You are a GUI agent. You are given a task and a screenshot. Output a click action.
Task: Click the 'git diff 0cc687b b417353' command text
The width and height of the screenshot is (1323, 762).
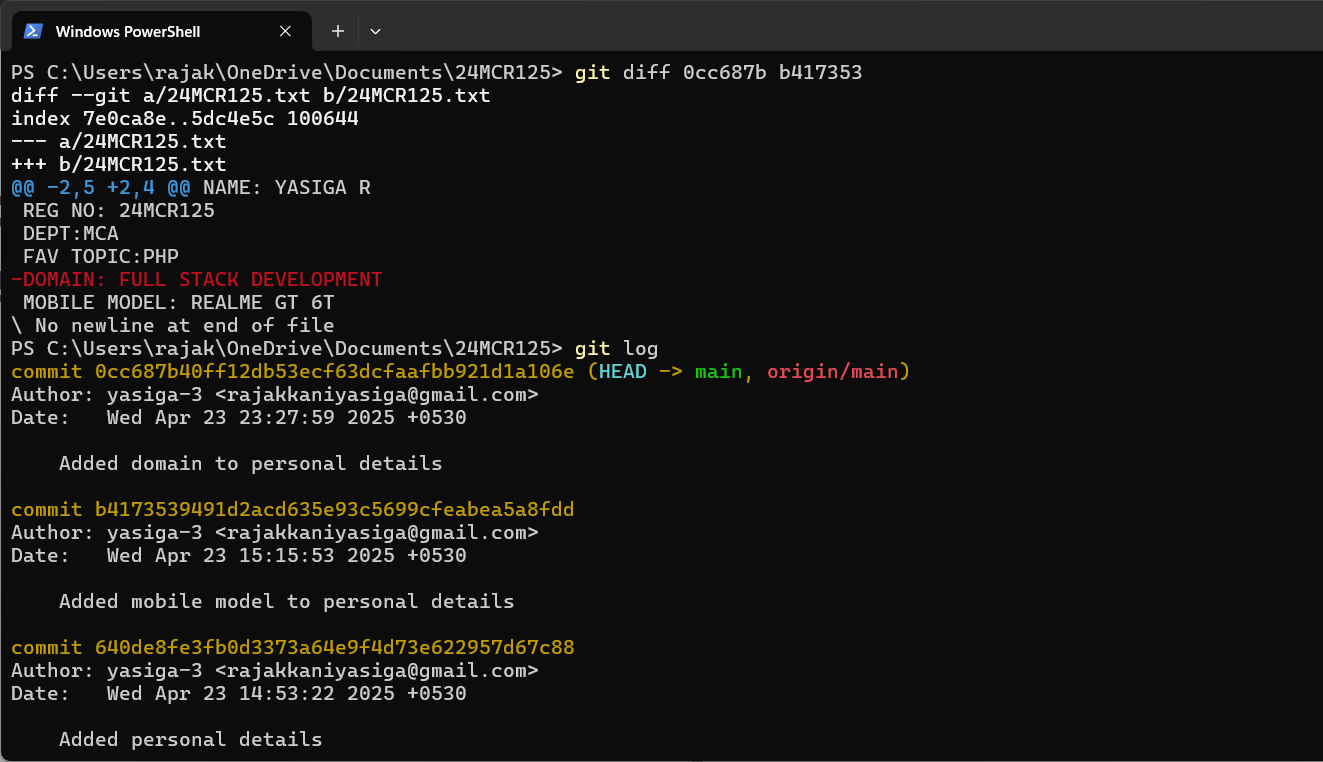pyautogui.click(x=718, y=73)
